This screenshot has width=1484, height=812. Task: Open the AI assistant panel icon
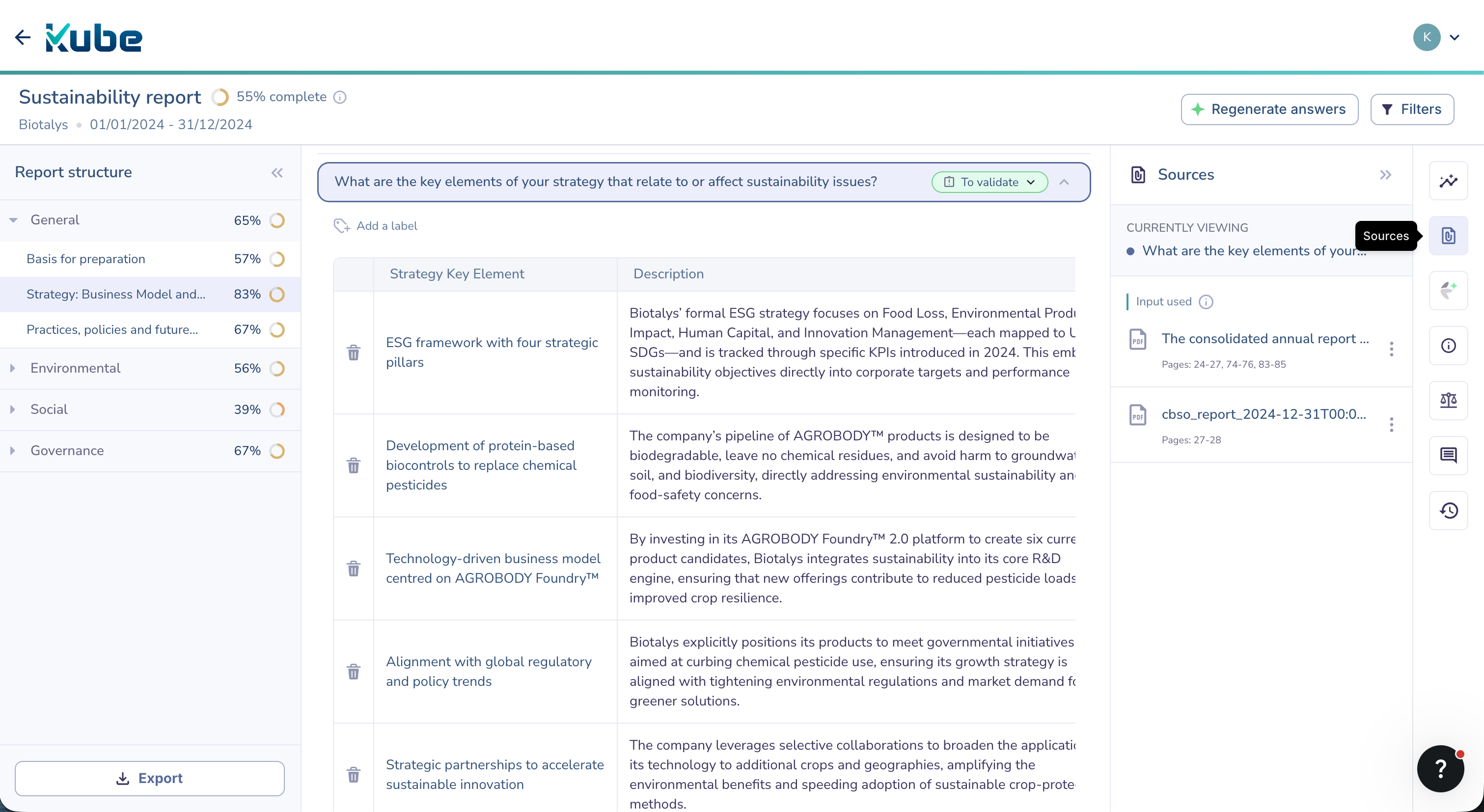point(1449,290)
